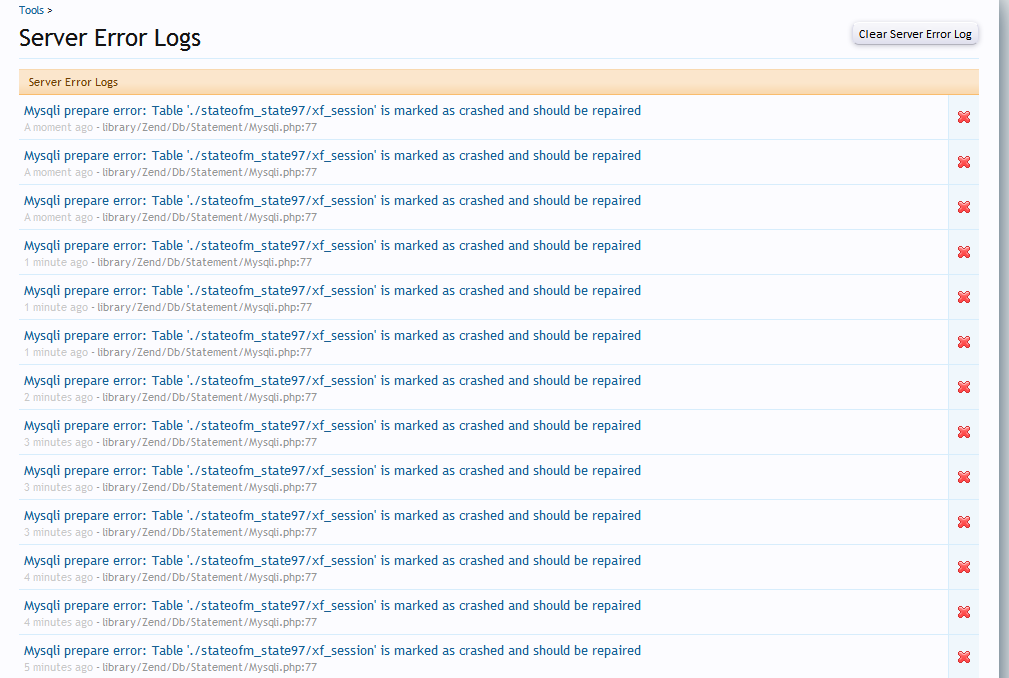Open the topmost Mysqli prepare error details

332,111
